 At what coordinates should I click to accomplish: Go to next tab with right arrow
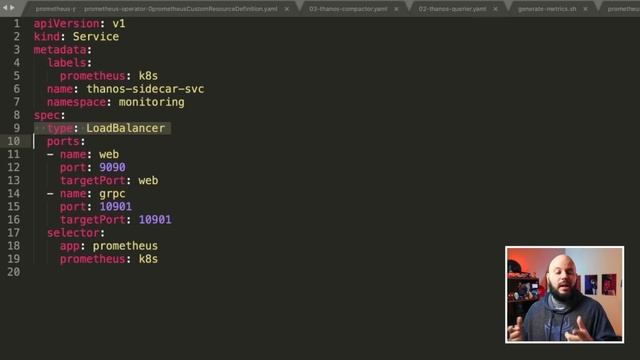tap(12, 8)
